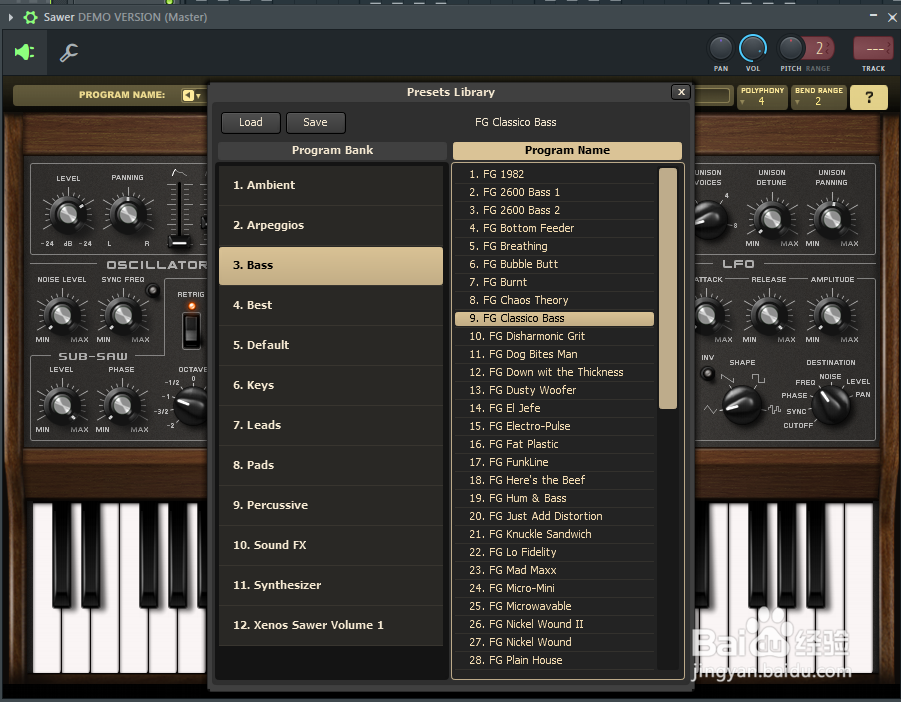Open the POLYPHONY dropdown
Screen dimensions: 901x702
[x=763, y=97]
